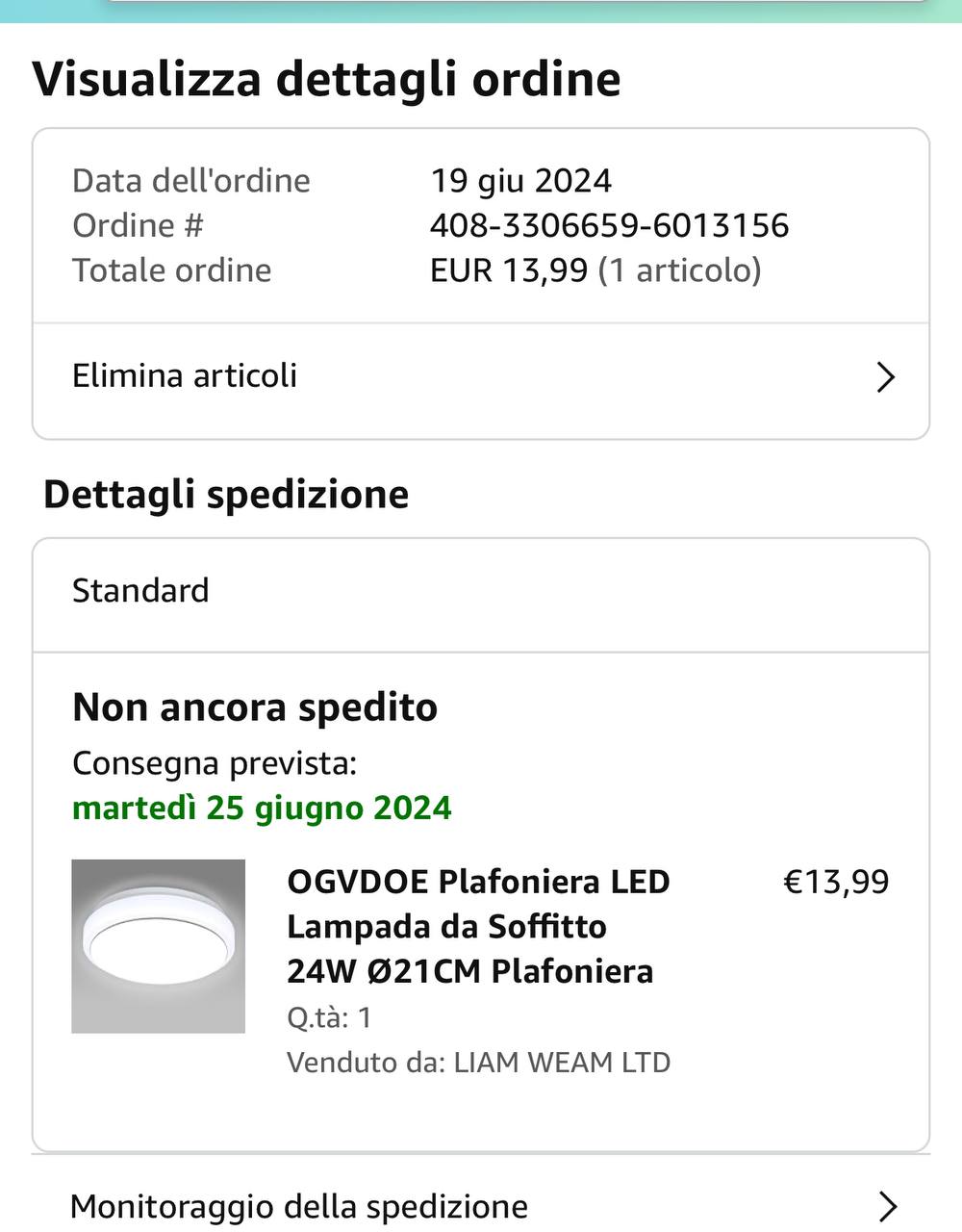Image resolution: width=962 pixels, height=1232 pixels.
Task: Open the chevron next to Elimina articoli
Action: point(886,376)
